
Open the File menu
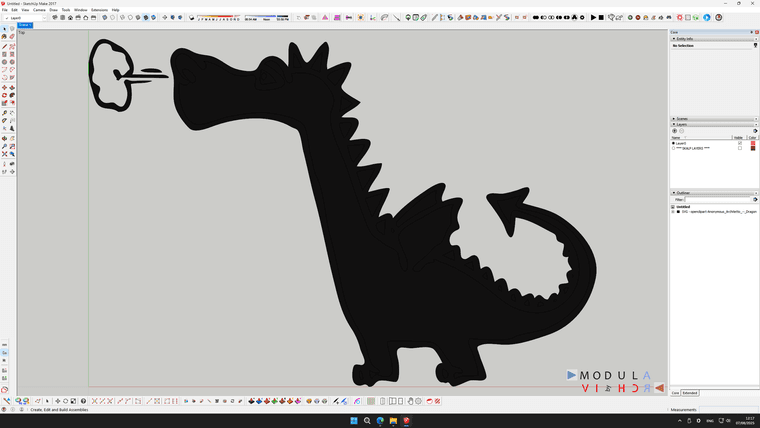pyautogui.click(x=4, y=10)
